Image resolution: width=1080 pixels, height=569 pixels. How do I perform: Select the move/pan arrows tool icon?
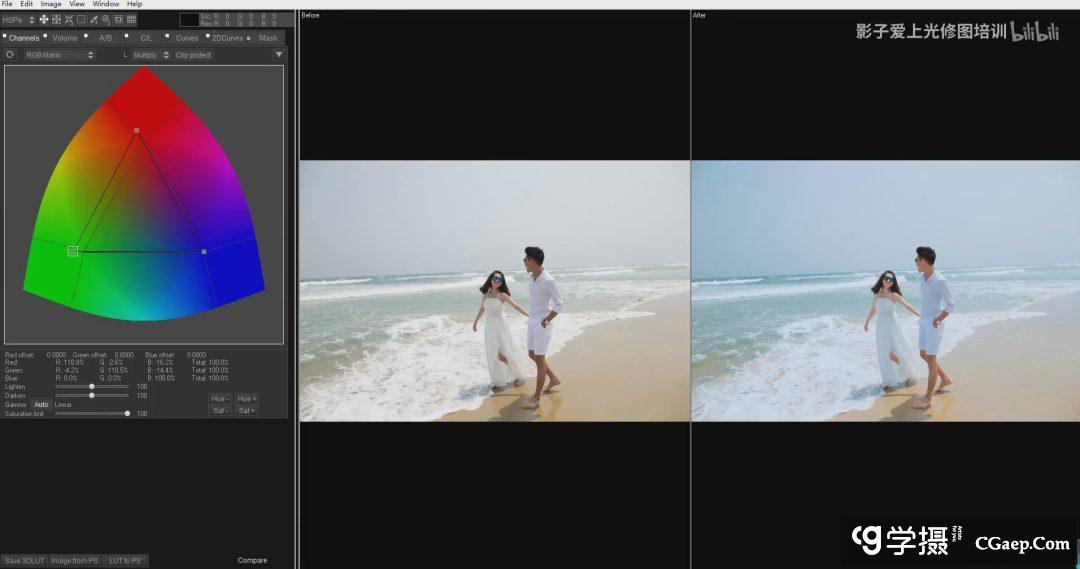coord(44,19)
